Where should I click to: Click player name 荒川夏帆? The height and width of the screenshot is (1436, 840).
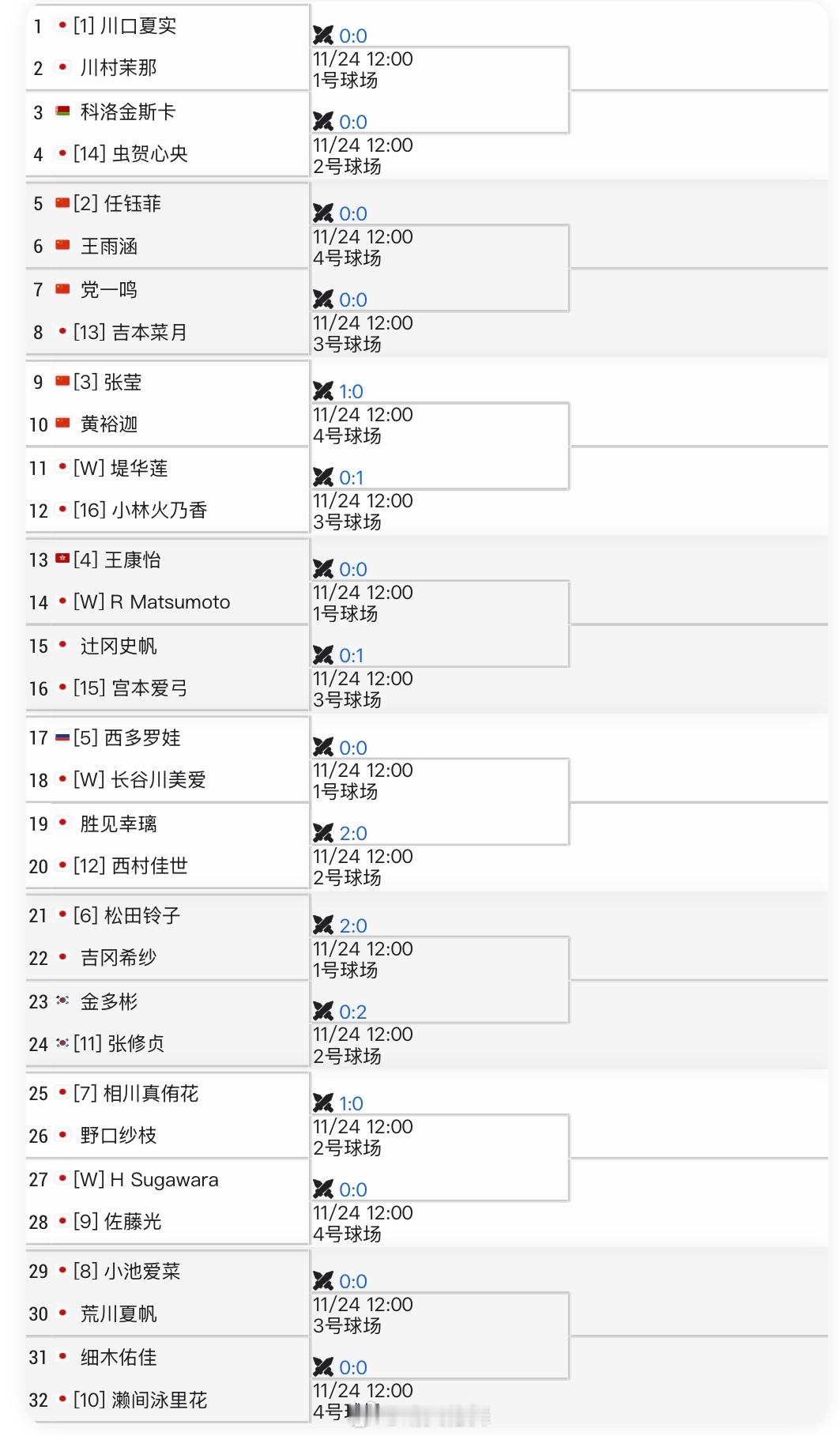(119, 1314)
